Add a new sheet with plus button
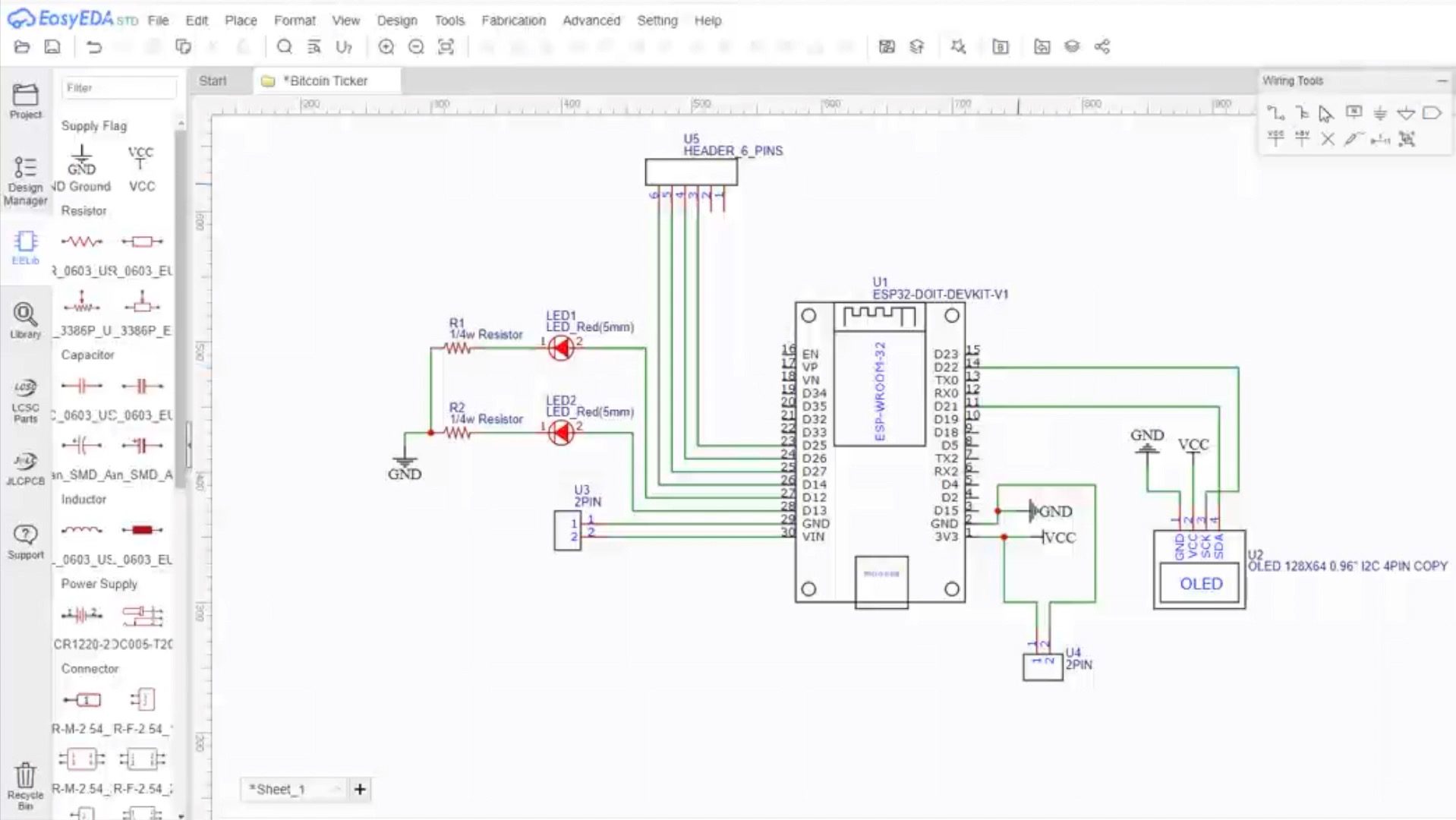The image size is (1456, 820). pyautogui.click(x=360, y=790)
